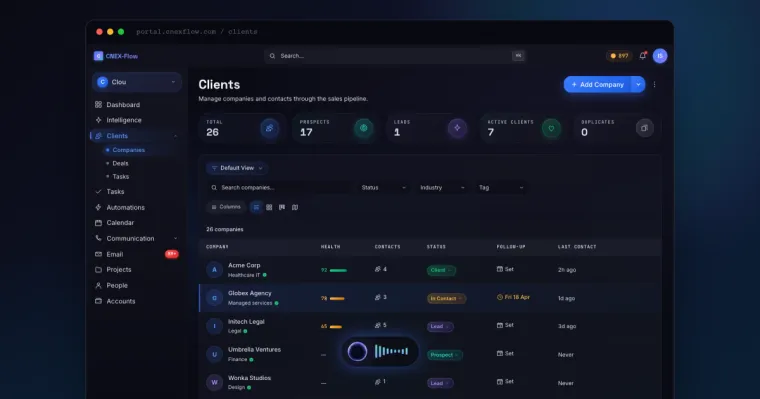
Task: Open Automations in sidebar
Action: (x=126, y=207)
